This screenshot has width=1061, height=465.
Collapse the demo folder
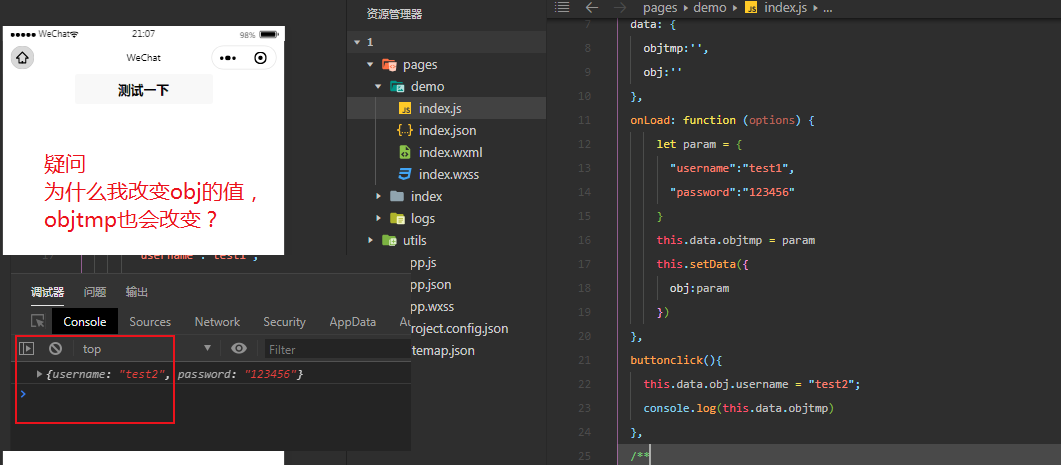click(378, 87)
